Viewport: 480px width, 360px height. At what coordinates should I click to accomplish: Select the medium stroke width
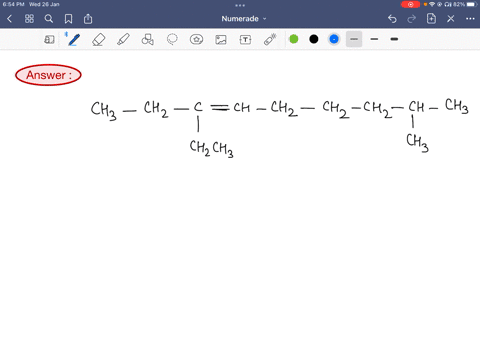[374, 39]
